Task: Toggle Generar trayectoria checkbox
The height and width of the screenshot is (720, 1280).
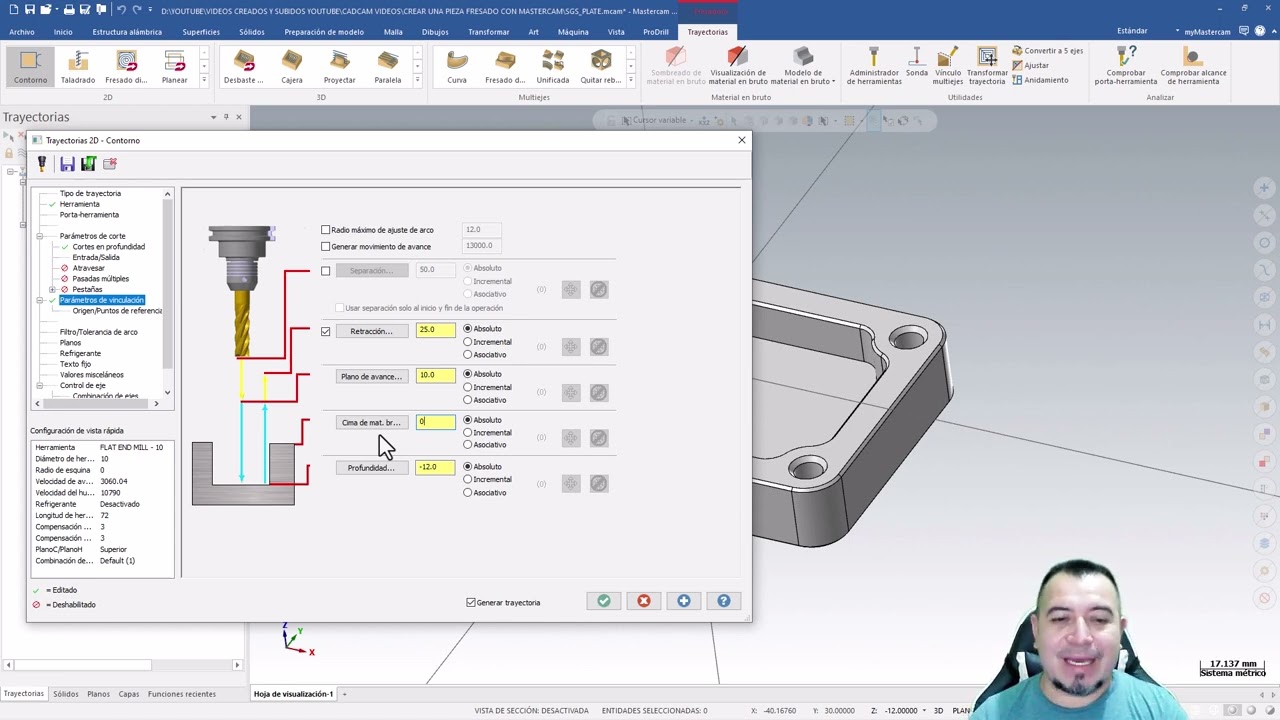Action: click(x=470, y=602)
